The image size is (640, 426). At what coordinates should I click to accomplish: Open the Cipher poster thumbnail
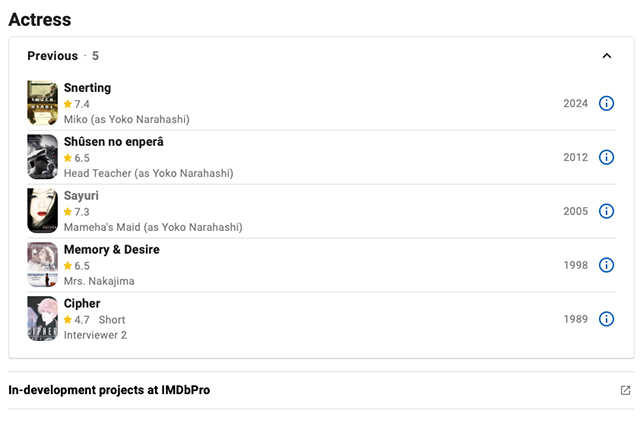(42, 318)
